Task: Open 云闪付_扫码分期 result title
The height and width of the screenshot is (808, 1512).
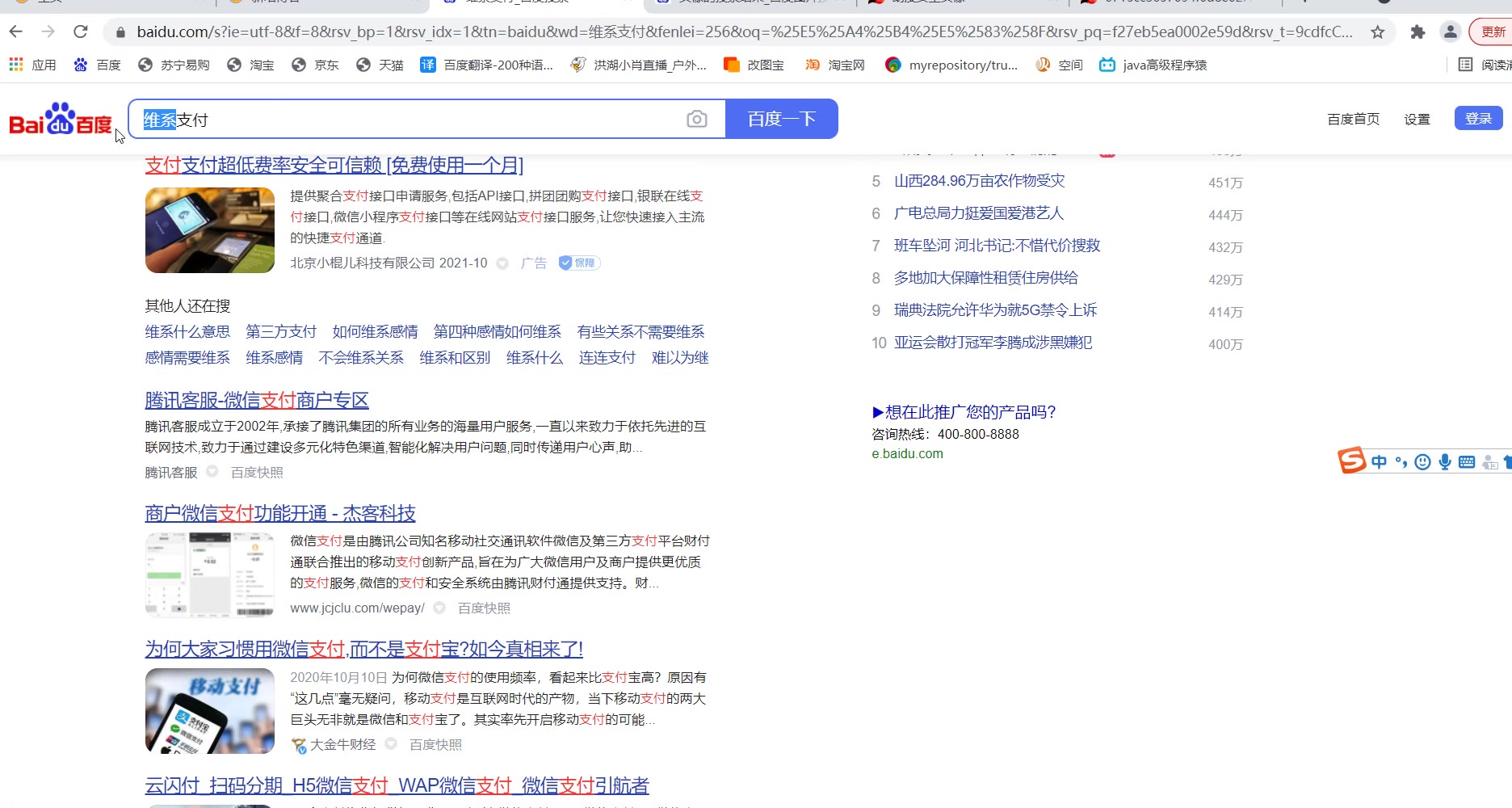Action: 397,785
